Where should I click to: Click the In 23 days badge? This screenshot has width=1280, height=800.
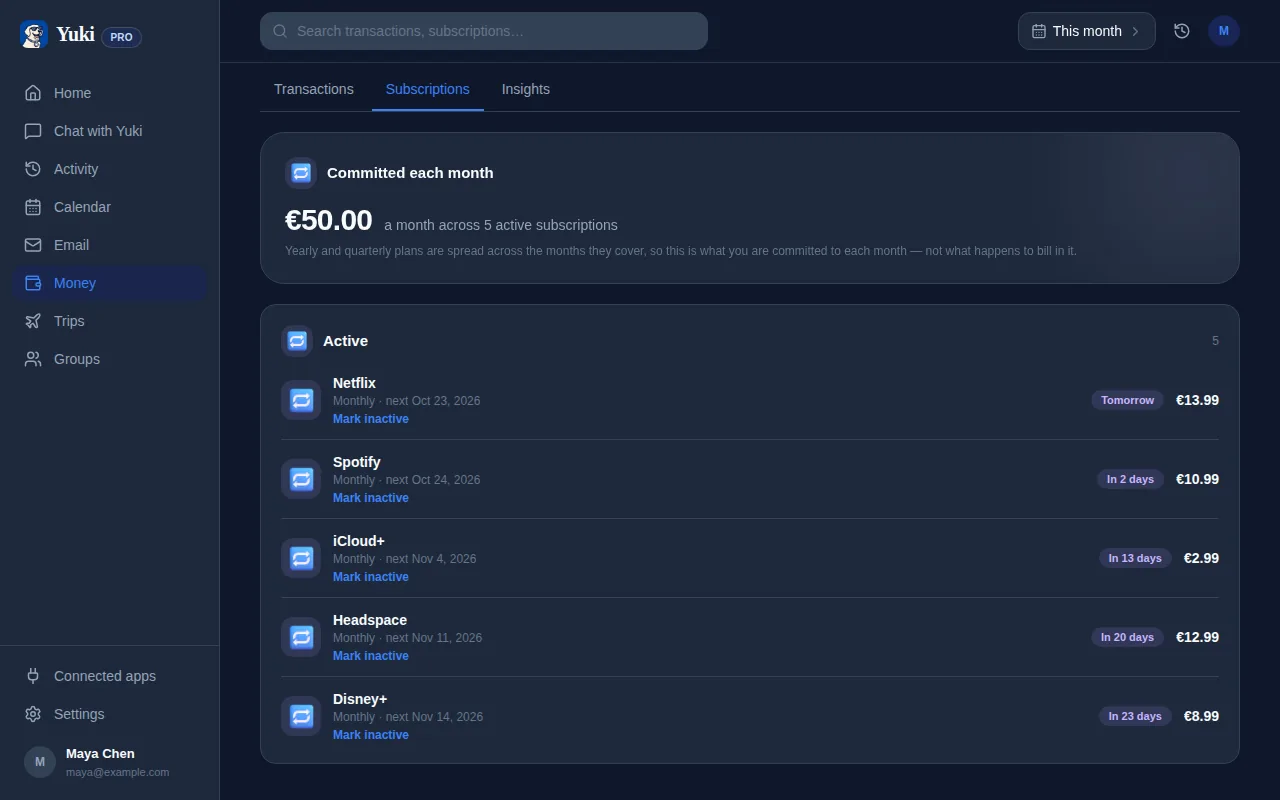pyautogui.click(x=1135, y=716)
